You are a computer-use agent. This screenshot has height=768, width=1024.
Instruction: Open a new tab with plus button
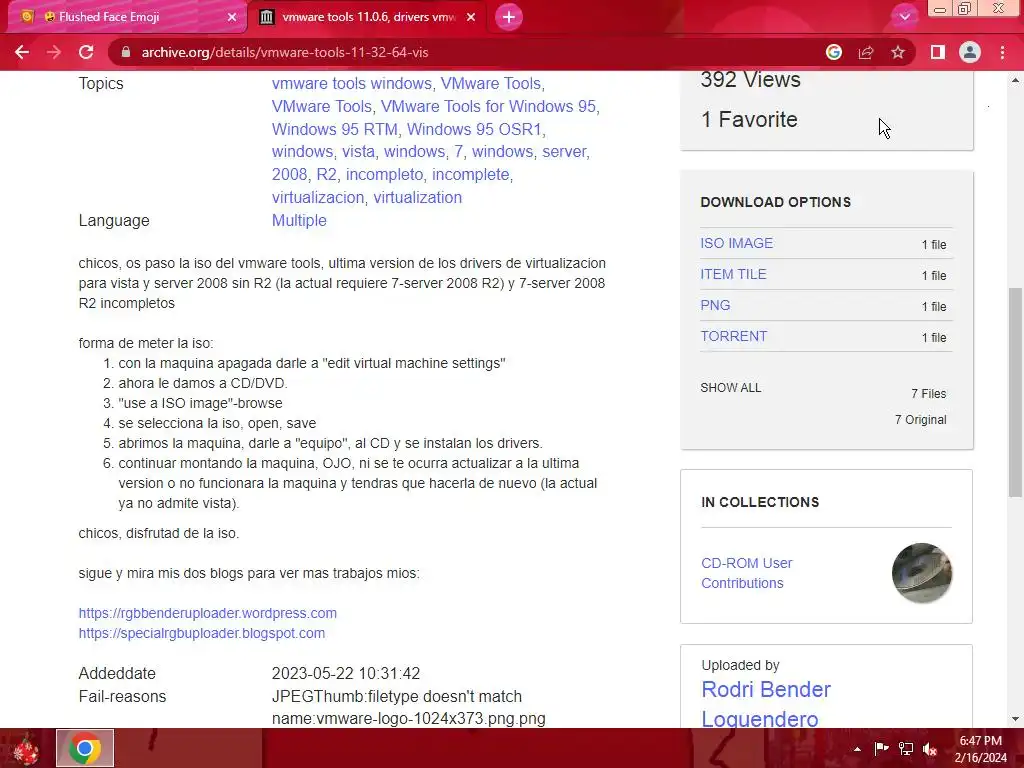509,17
